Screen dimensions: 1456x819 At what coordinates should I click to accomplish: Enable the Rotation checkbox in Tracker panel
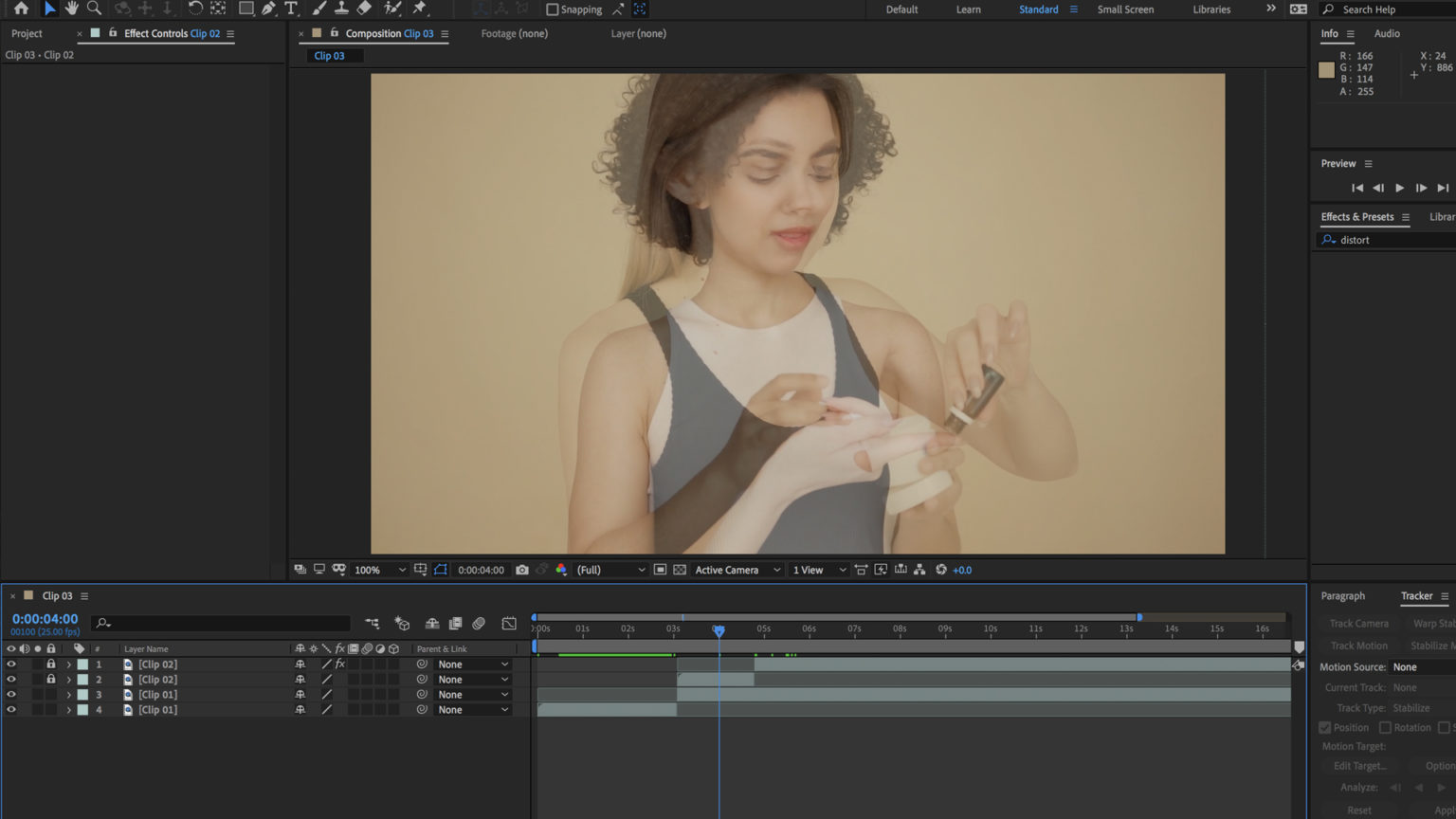tap(1388, 727)
